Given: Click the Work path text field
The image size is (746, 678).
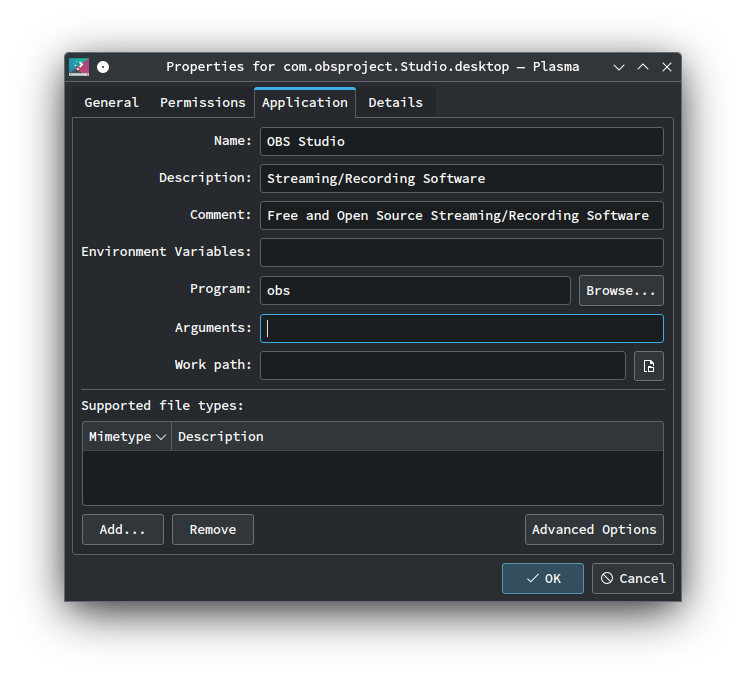Looking at the screenshot, I should pyautogui.click(x=442, y=365).
